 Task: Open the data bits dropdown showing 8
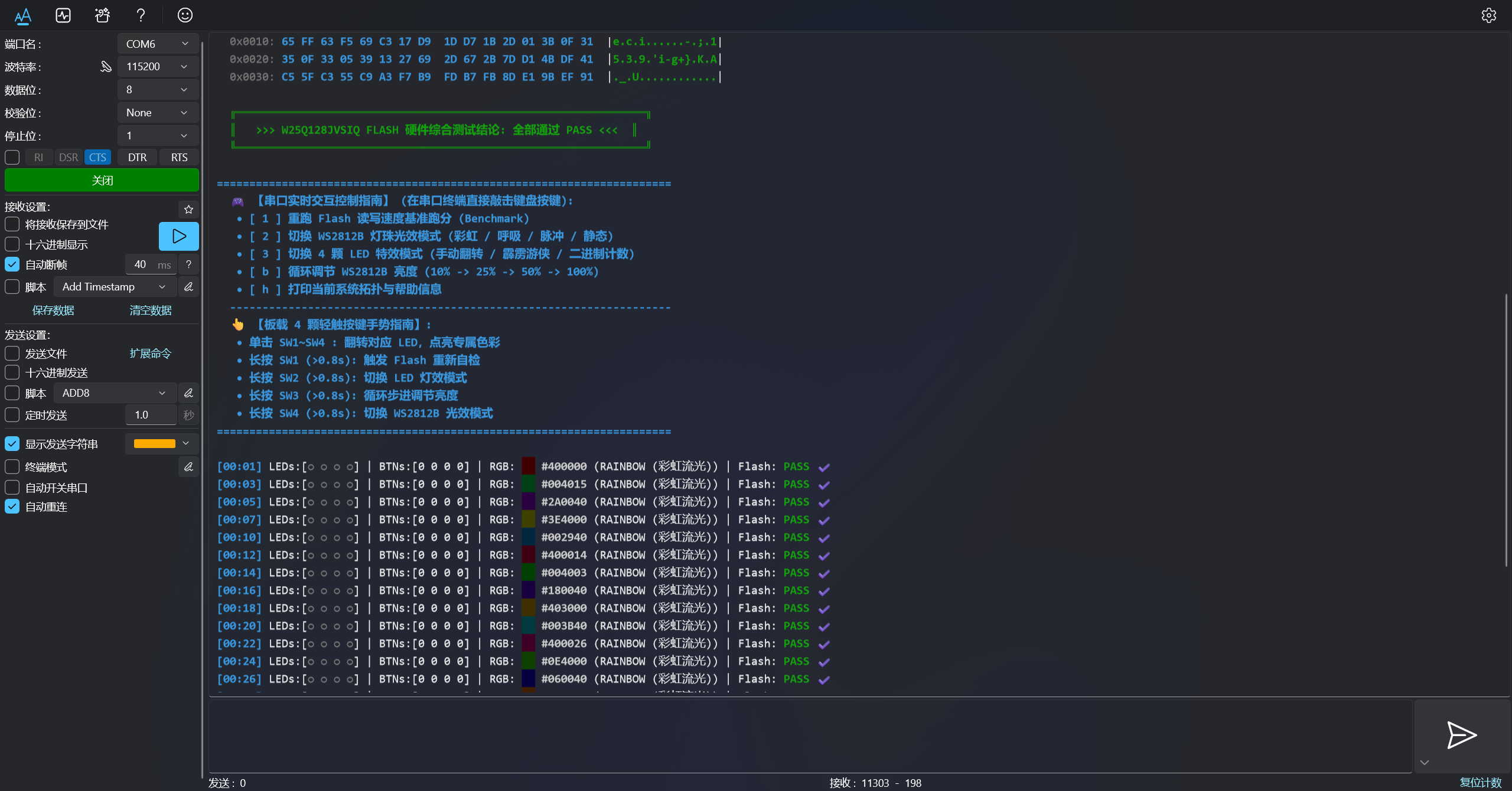point(158,90)
